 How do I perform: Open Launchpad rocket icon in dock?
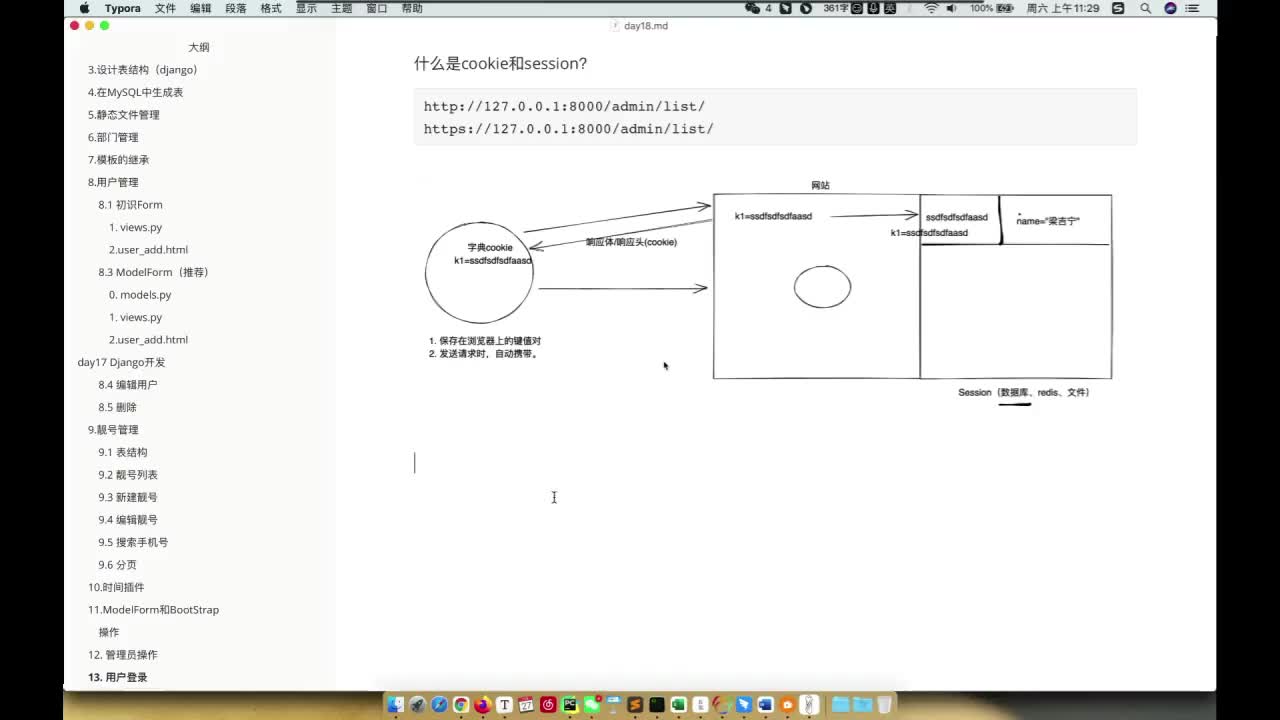coord(418,705)
